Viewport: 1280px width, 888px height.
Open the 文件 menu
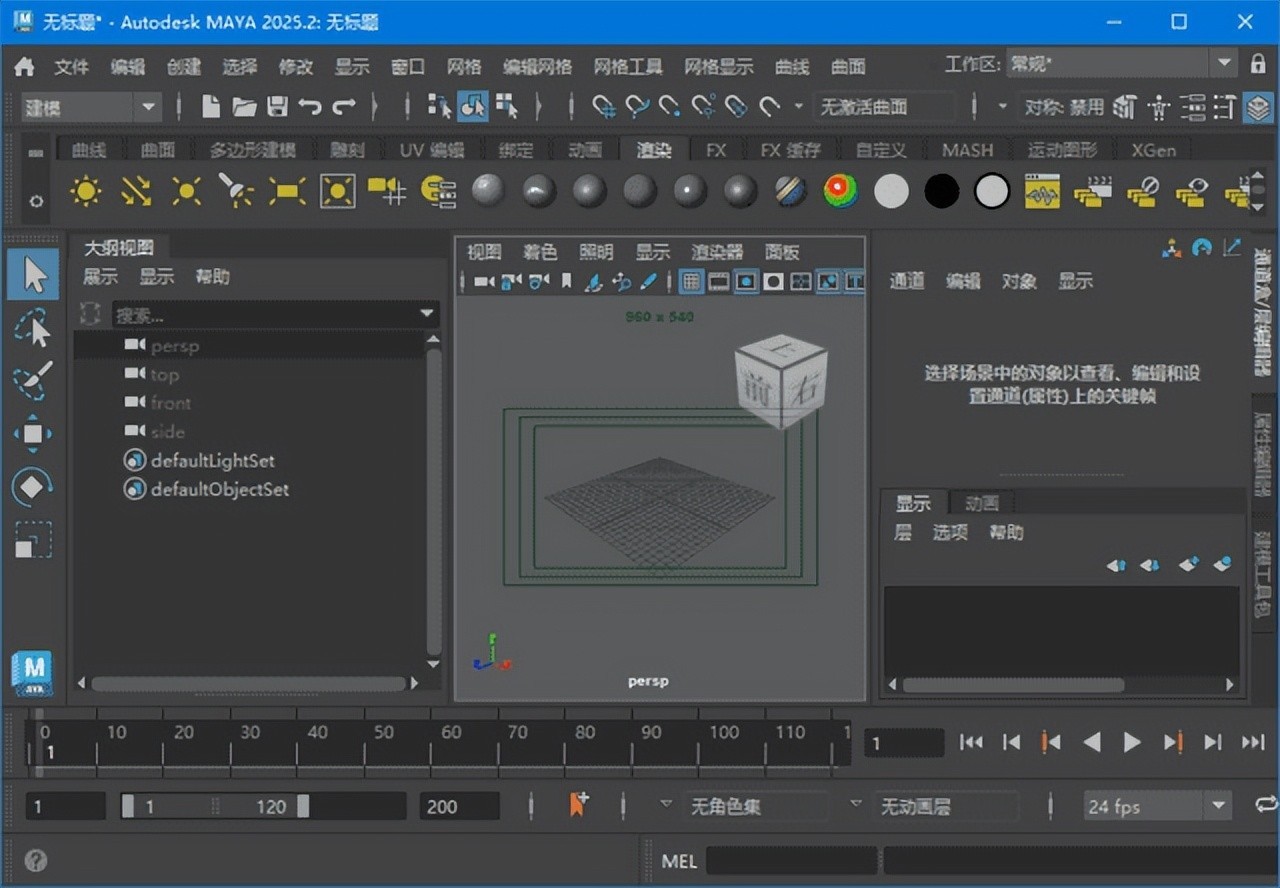71,67
